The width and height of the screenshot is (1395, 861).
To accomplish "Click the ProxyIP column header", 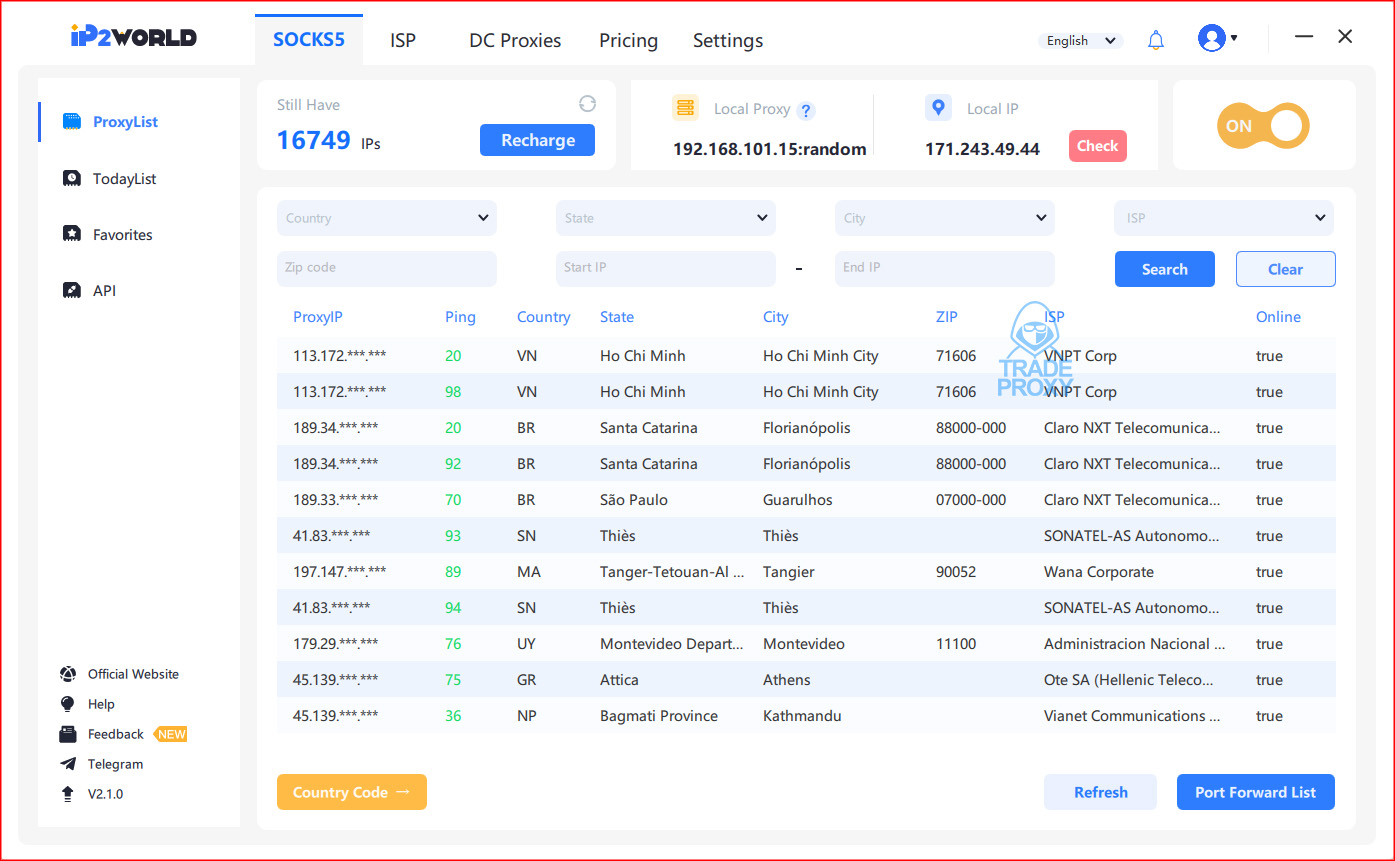I will tap(318, 317).
